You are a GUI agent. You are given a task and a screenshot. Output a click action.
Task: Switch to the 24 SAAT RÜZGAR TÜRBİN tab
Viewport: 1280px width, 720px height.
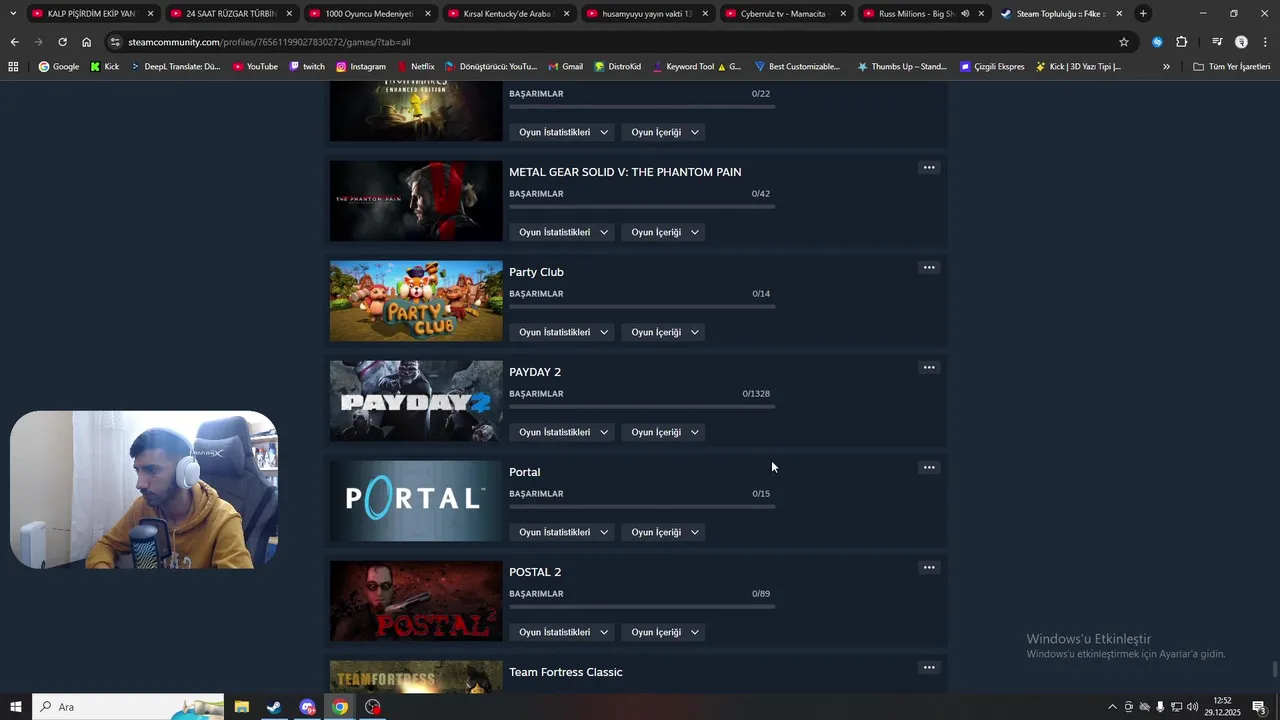click(230, 14)
